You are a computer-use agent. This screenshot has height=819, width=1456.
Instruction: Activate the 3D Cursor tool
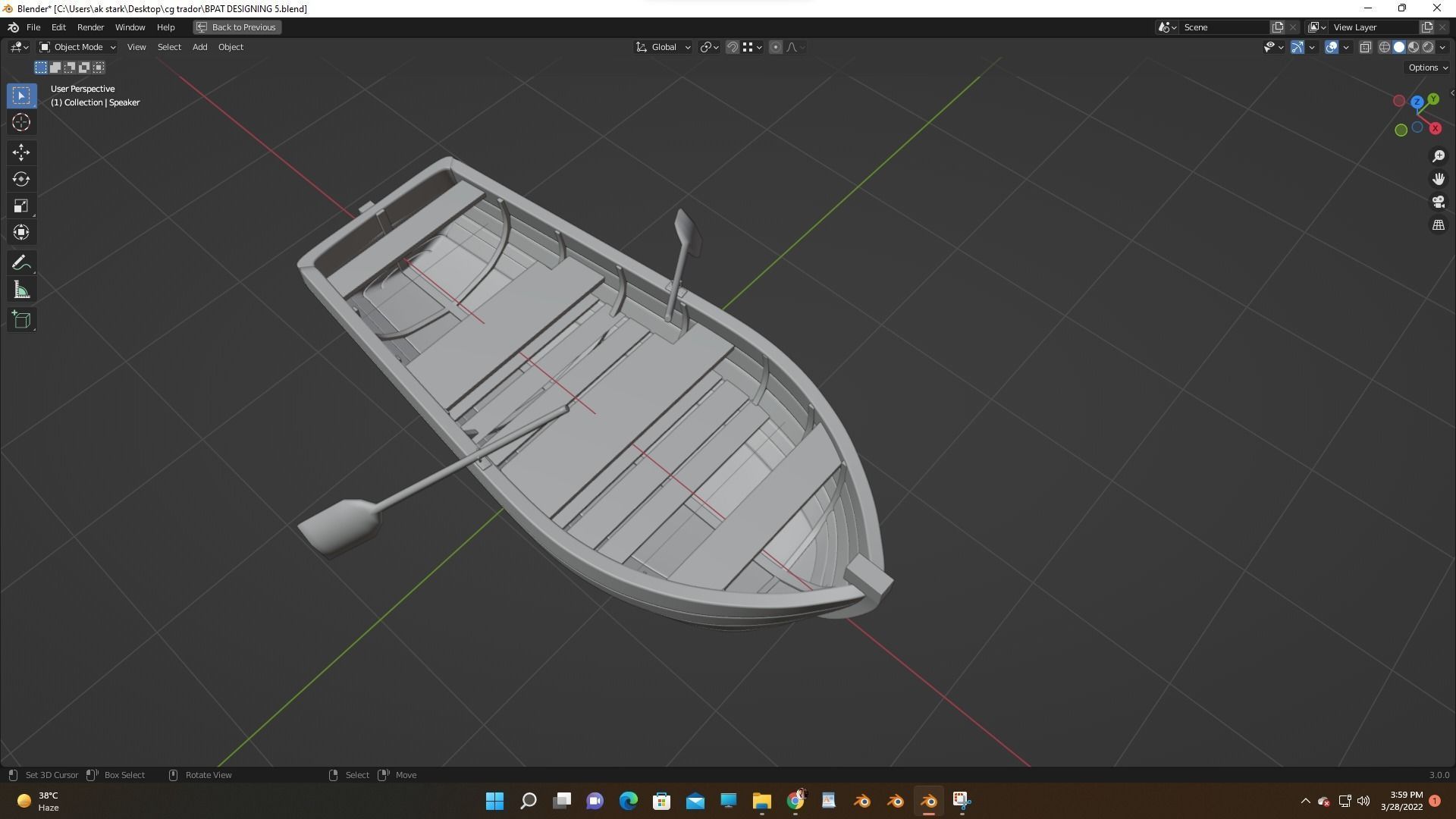click(21, 122)
